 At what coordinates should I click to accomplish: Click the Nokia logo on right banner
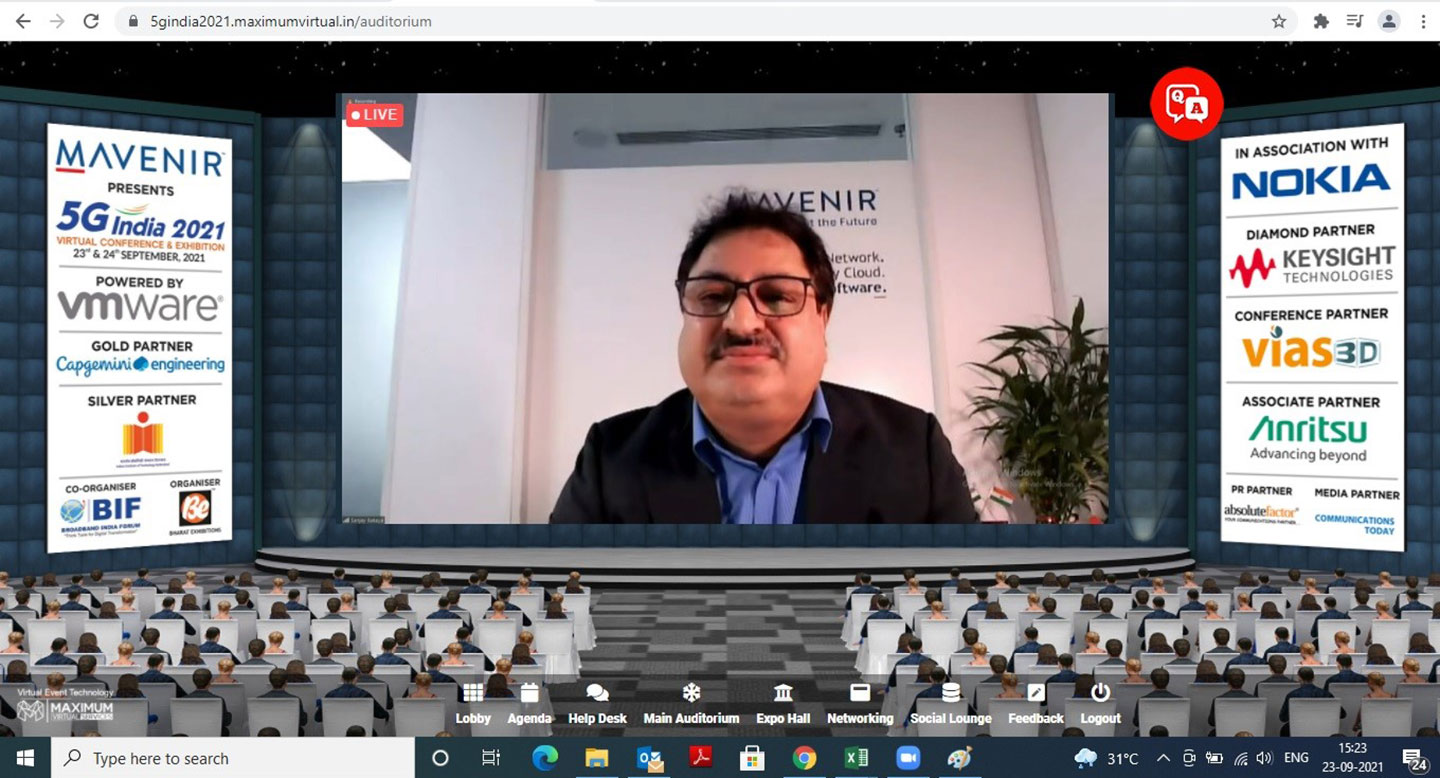tap(1311, 182)
